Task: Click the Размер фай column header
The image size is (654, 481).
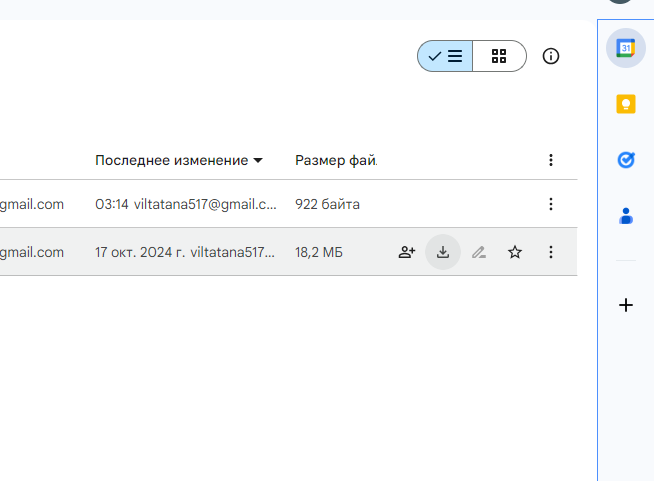Action: 336,160
